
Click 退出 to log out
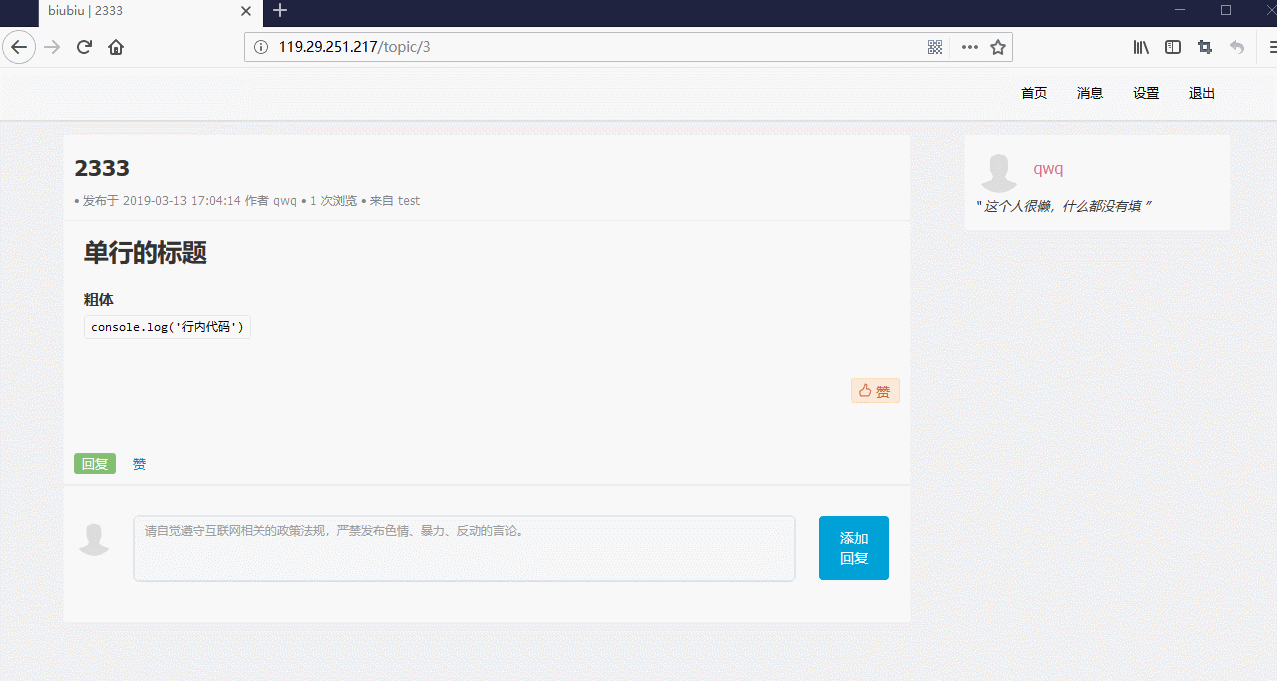(1202, 93)
